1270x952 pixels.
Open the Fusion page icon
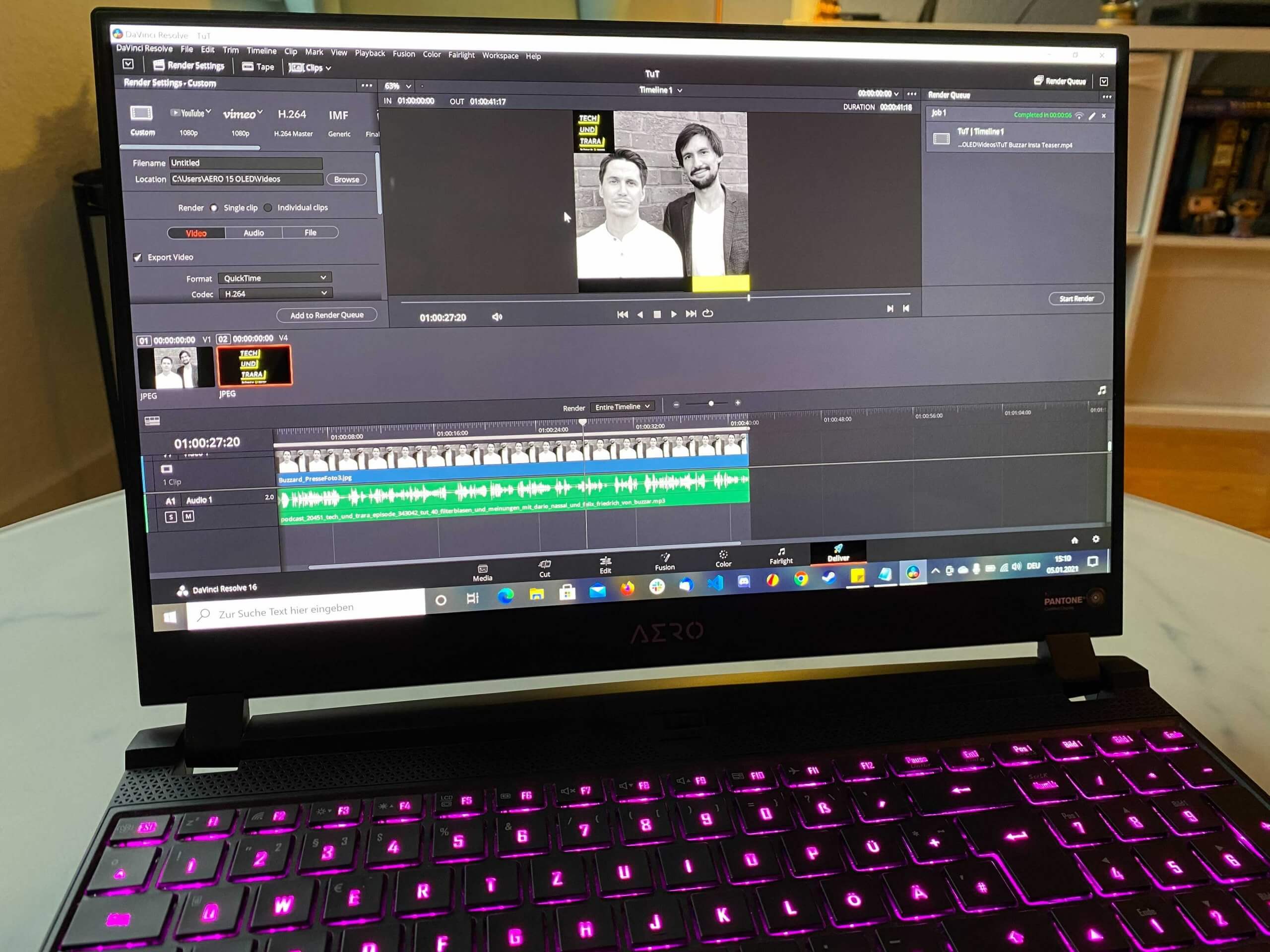665,558
